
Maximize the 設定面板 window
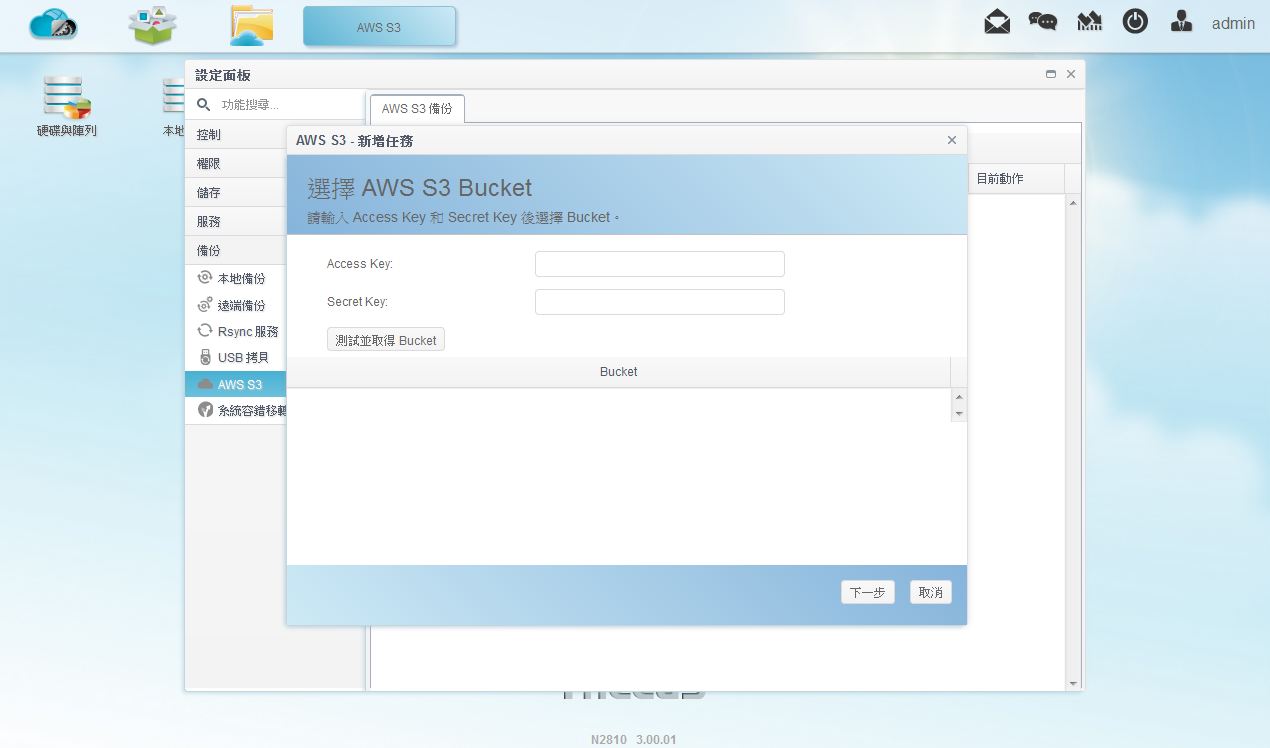[x=1051, y=74]
